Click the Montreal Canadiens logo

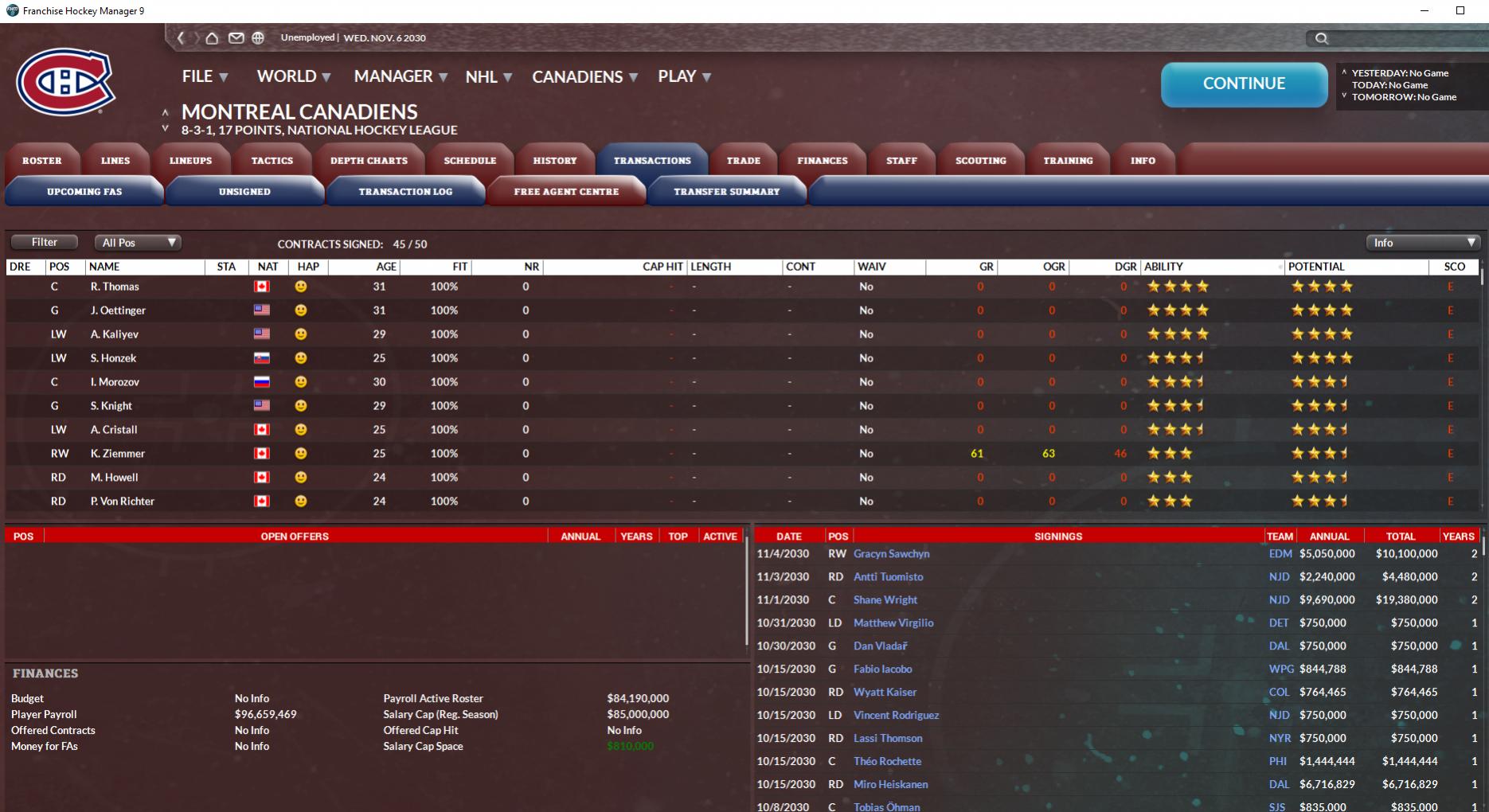click(66, 82)
